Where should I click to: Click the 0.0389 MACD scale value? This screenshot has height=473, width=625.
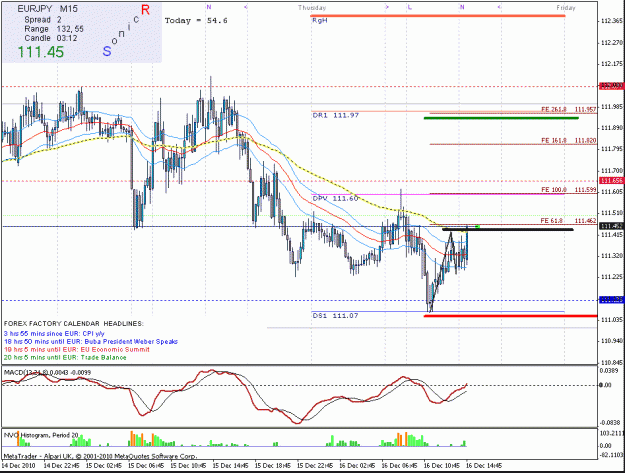(x=608, y=371)
